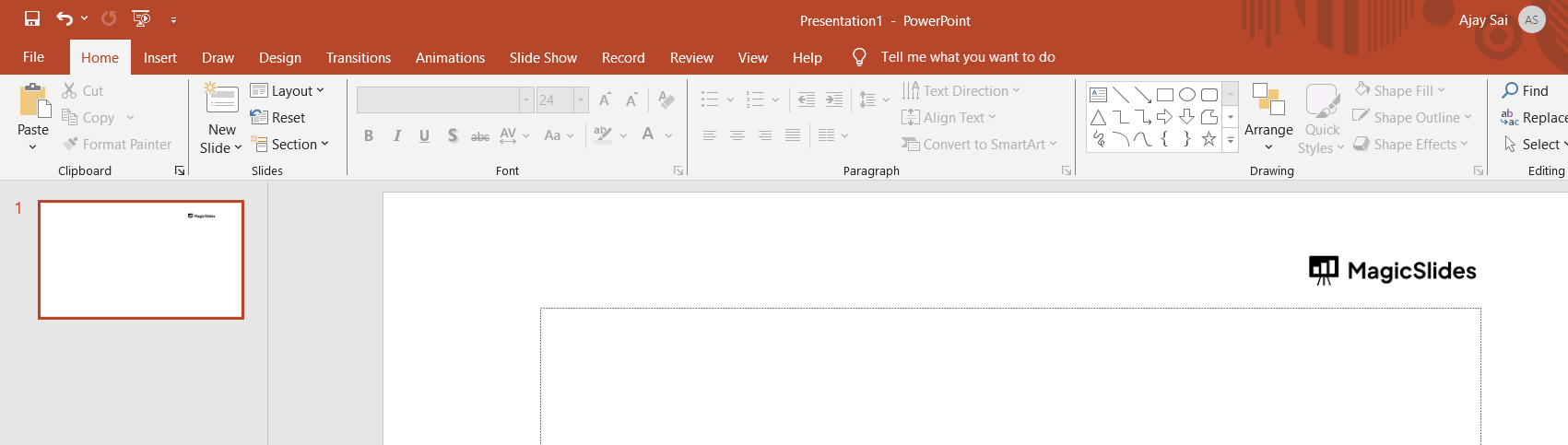Toggle Strikethrough formatting
Viewport: 1568px width, 445px height.
(480, 135)
